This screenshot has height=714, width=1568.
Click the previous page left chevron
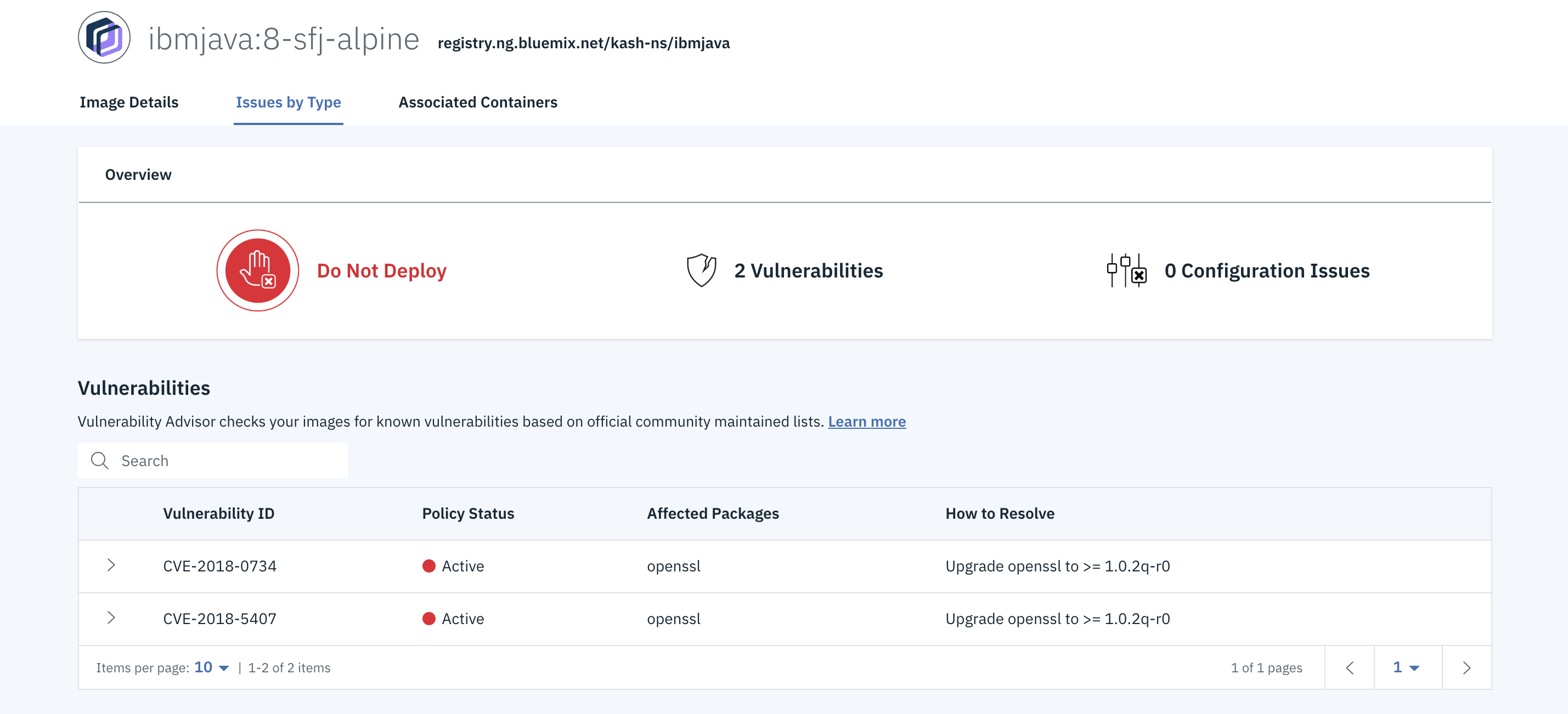click(x=1350, y=667)
